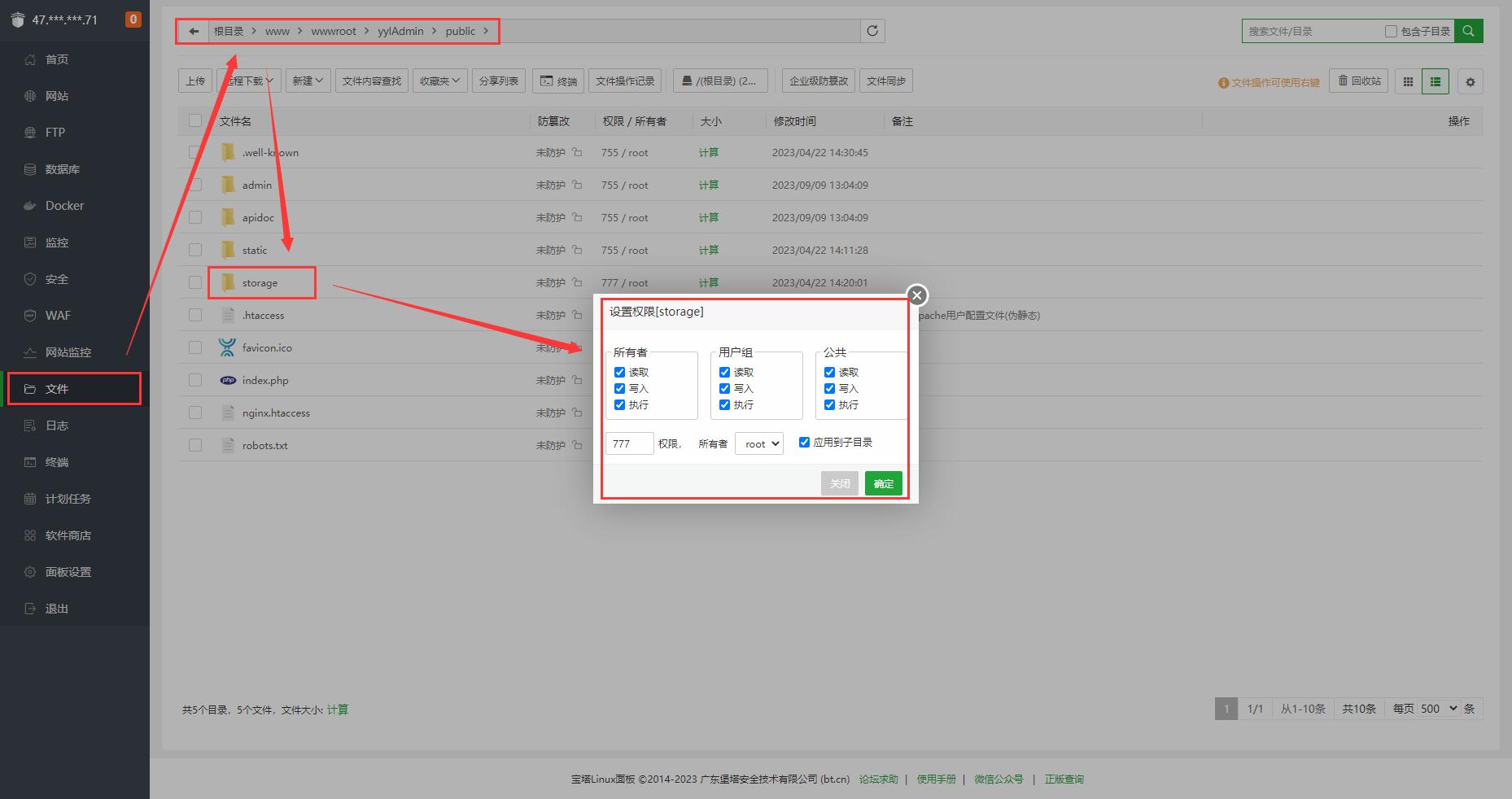Open file manager settings gear icon
The image size is (1512, 799).
1470,81
